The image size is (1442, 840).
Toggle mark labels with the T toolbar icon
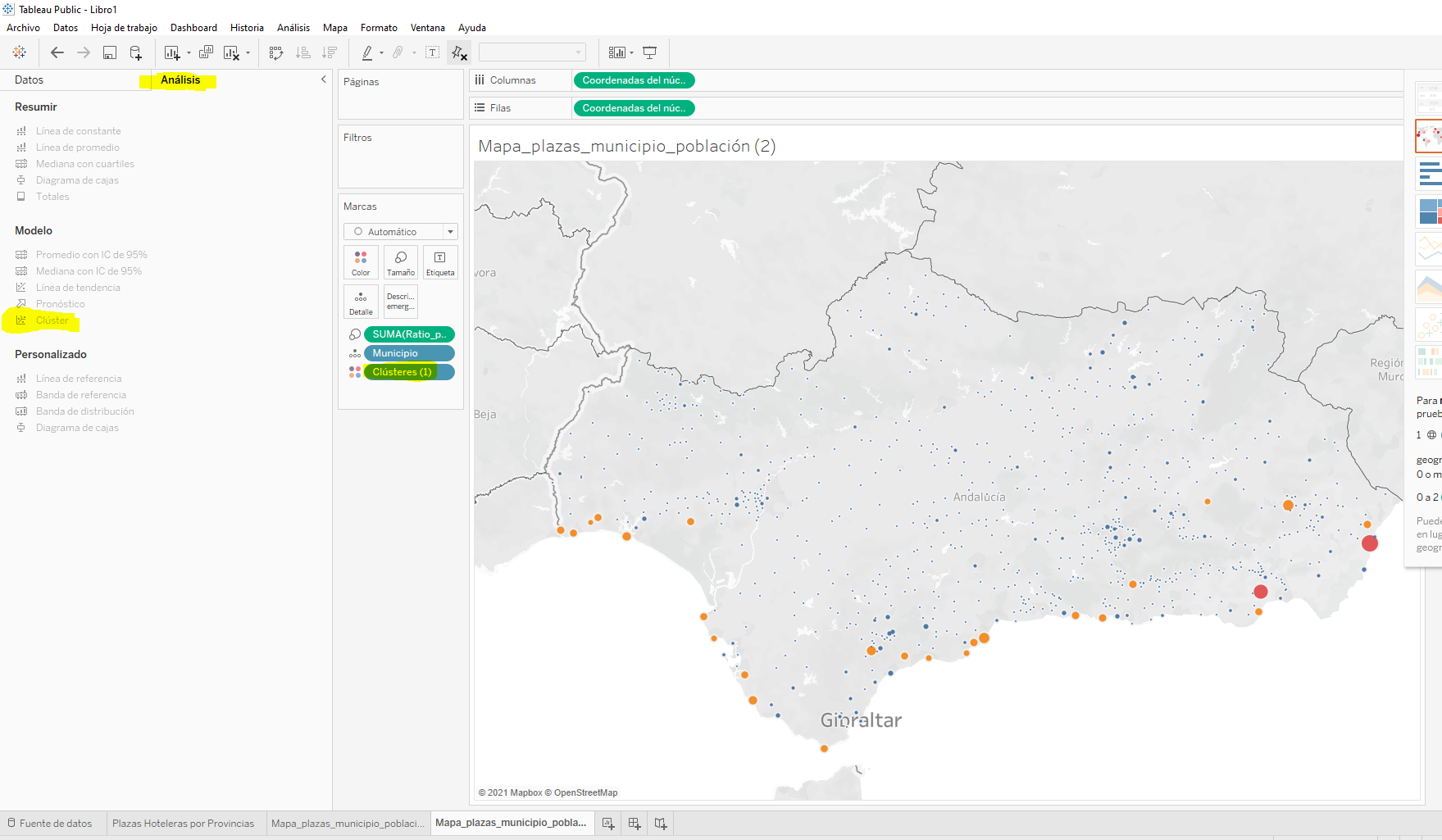(432, 52)
